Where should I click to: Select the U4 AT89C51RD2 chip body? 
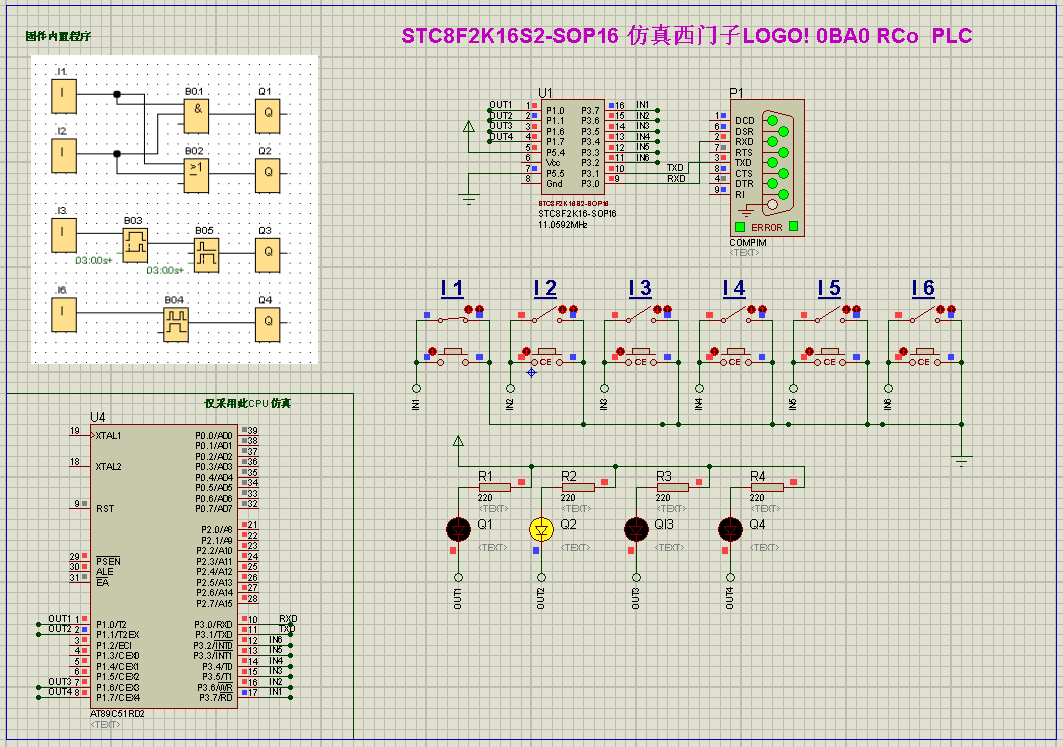click(x=164, y=566)
